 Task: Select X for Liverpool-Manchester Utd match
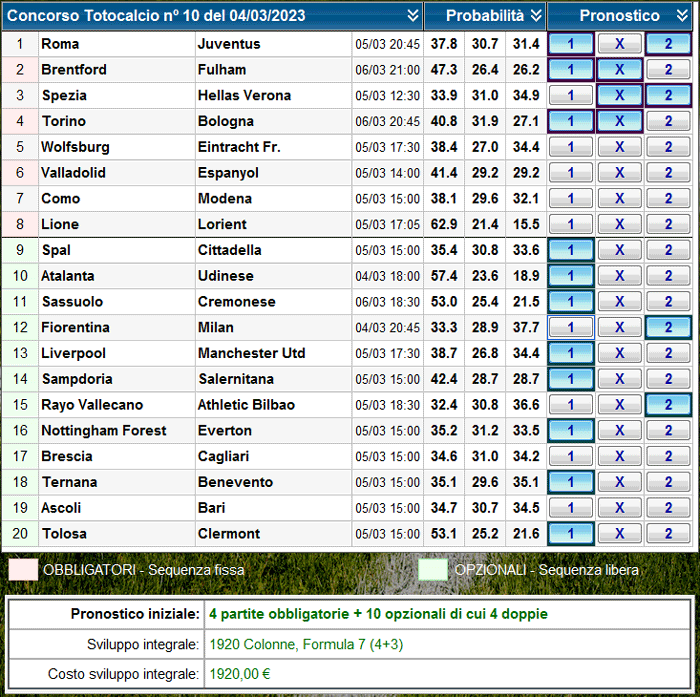[619, 354]
